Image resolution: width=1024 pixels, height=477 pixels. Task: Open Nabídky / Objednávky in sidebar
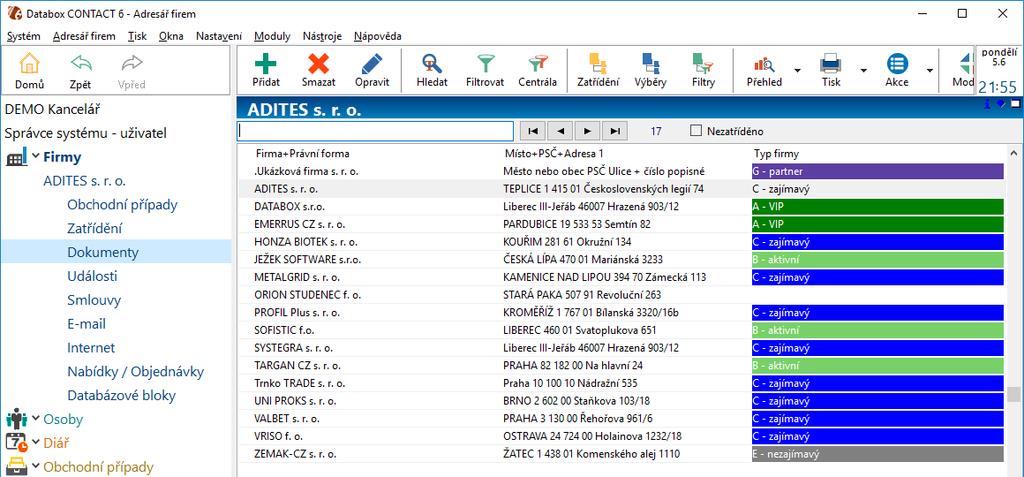135,372
